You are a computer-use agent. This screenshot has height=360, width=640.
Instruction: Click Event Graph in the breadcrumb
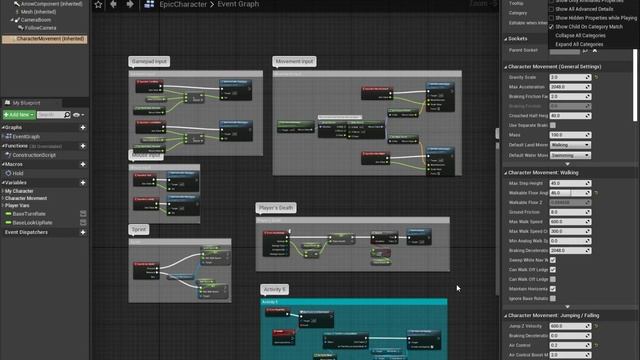tap(238, 4)
